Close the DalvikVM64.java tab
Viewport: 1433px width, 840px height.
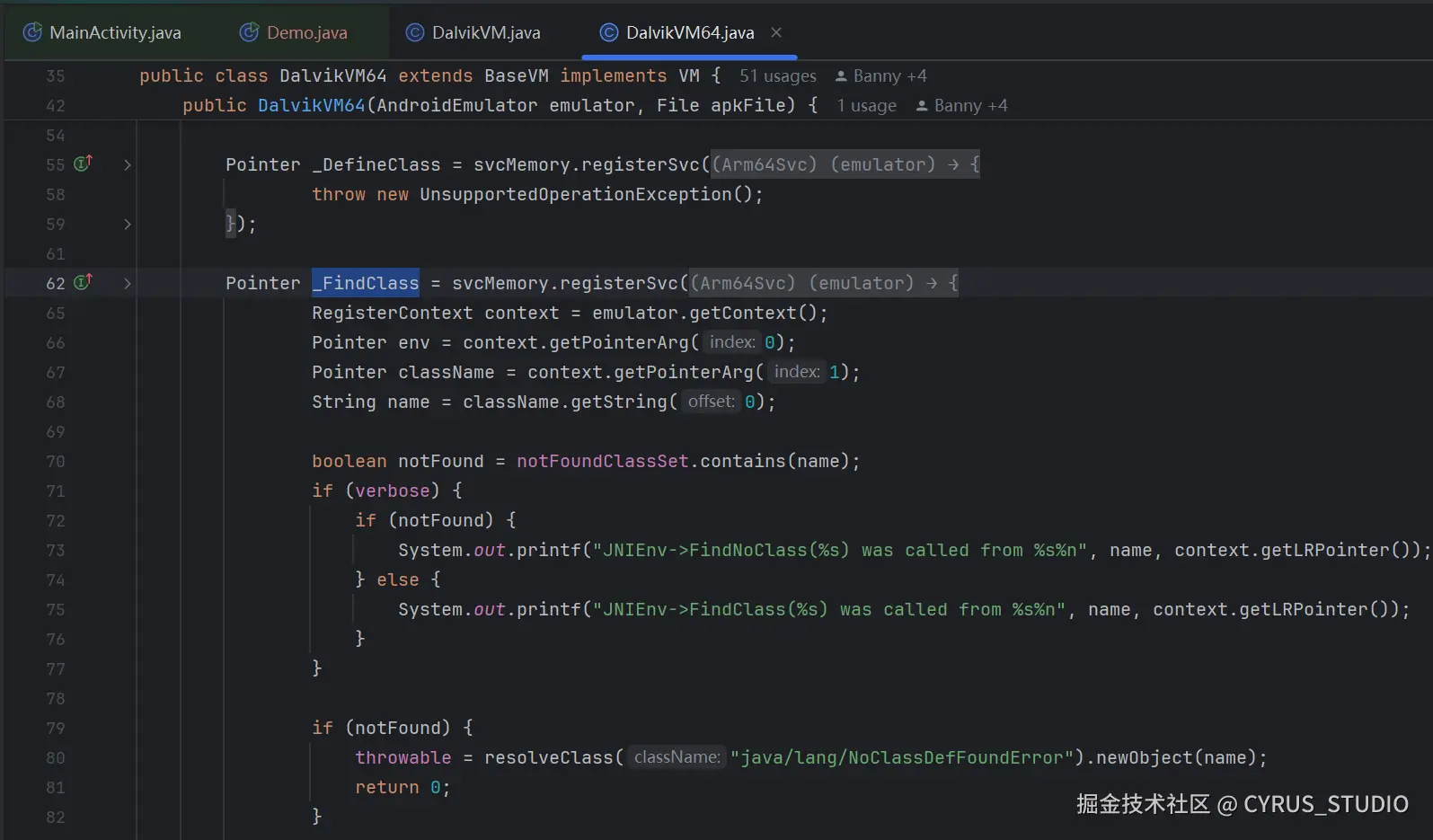(x=776, y=32)
